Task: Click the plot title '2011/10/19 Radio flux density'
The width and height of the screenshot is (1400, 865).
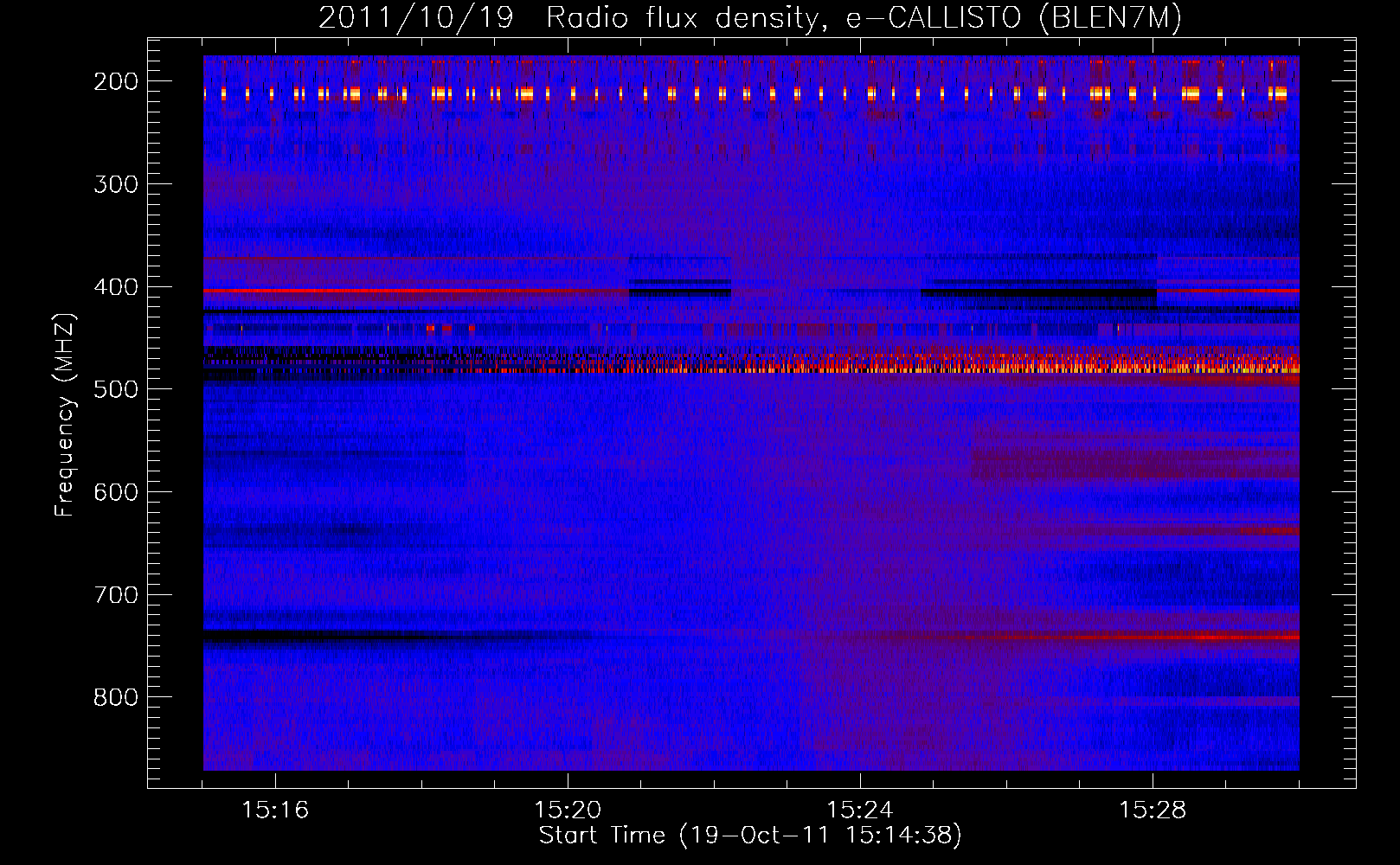Action: 750,17
